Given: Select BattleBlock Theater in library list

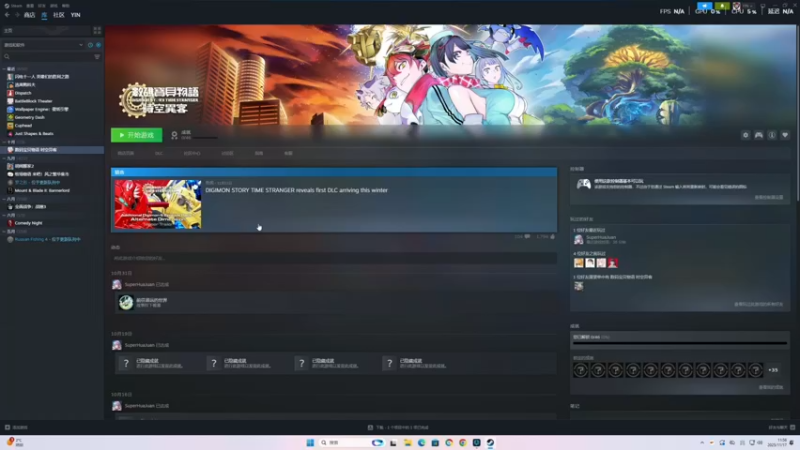Looking at the screenshot, I should [x=33, y=101].
